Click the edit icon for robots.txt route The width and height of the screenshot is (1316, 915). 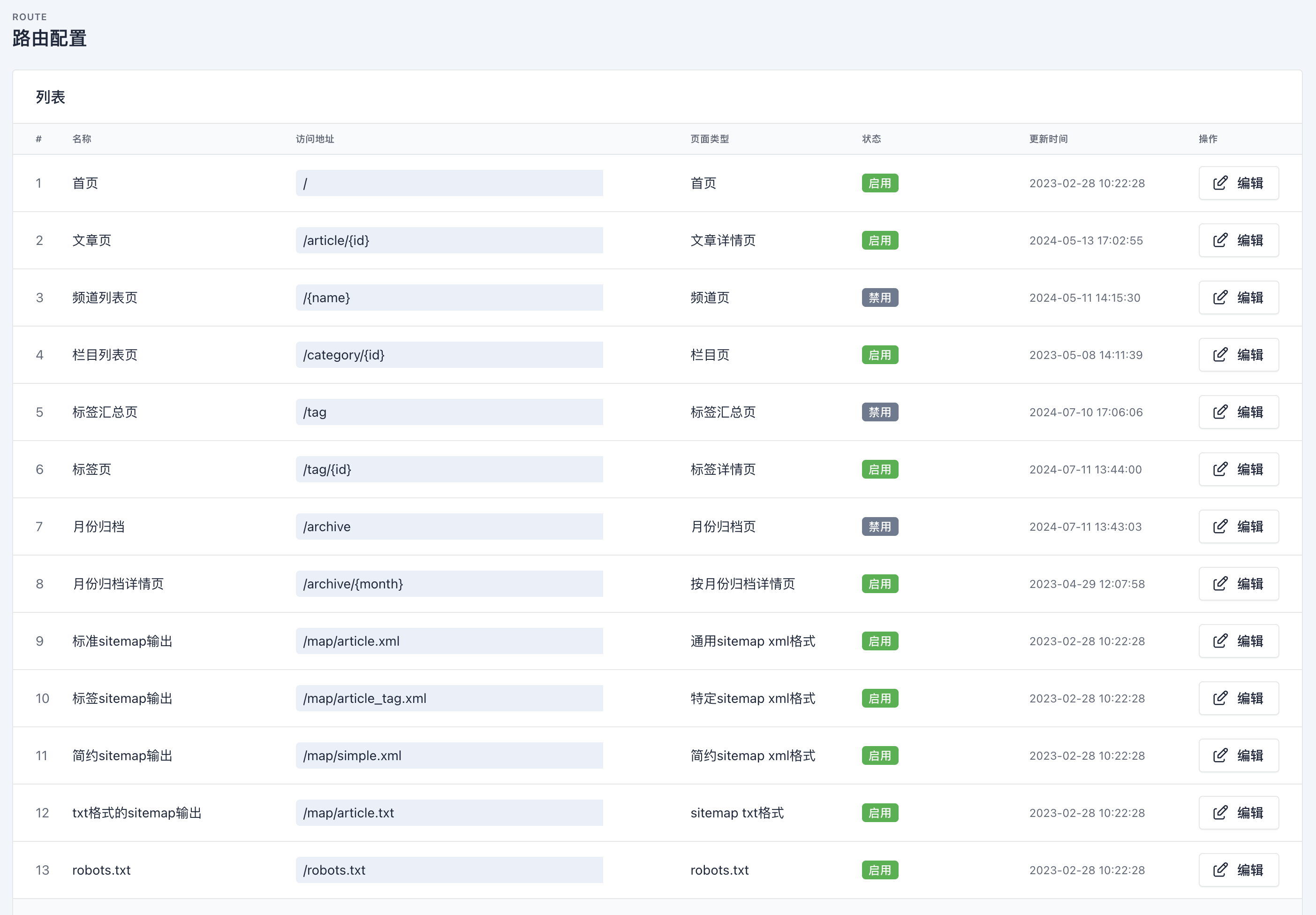1220,869
